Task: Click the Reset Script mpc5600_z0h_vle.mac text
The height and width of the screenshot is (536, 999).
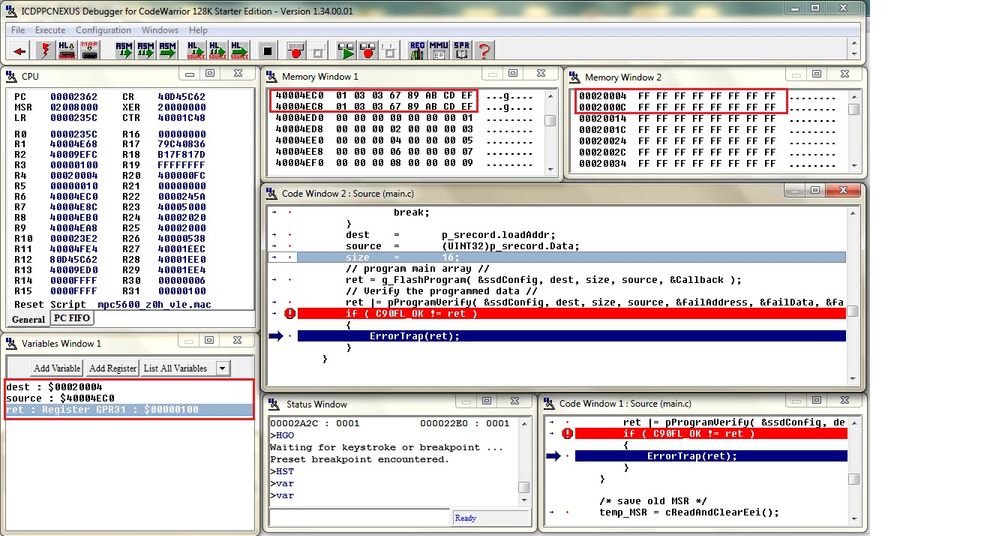Action: tap(113, 305)
